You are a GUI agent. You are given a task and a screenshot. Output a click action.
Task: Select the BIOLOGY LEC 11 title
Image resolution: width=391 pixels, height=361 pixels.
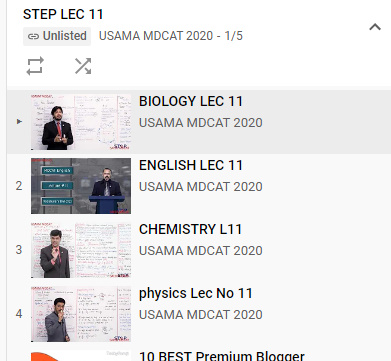(x=191, y=101)
